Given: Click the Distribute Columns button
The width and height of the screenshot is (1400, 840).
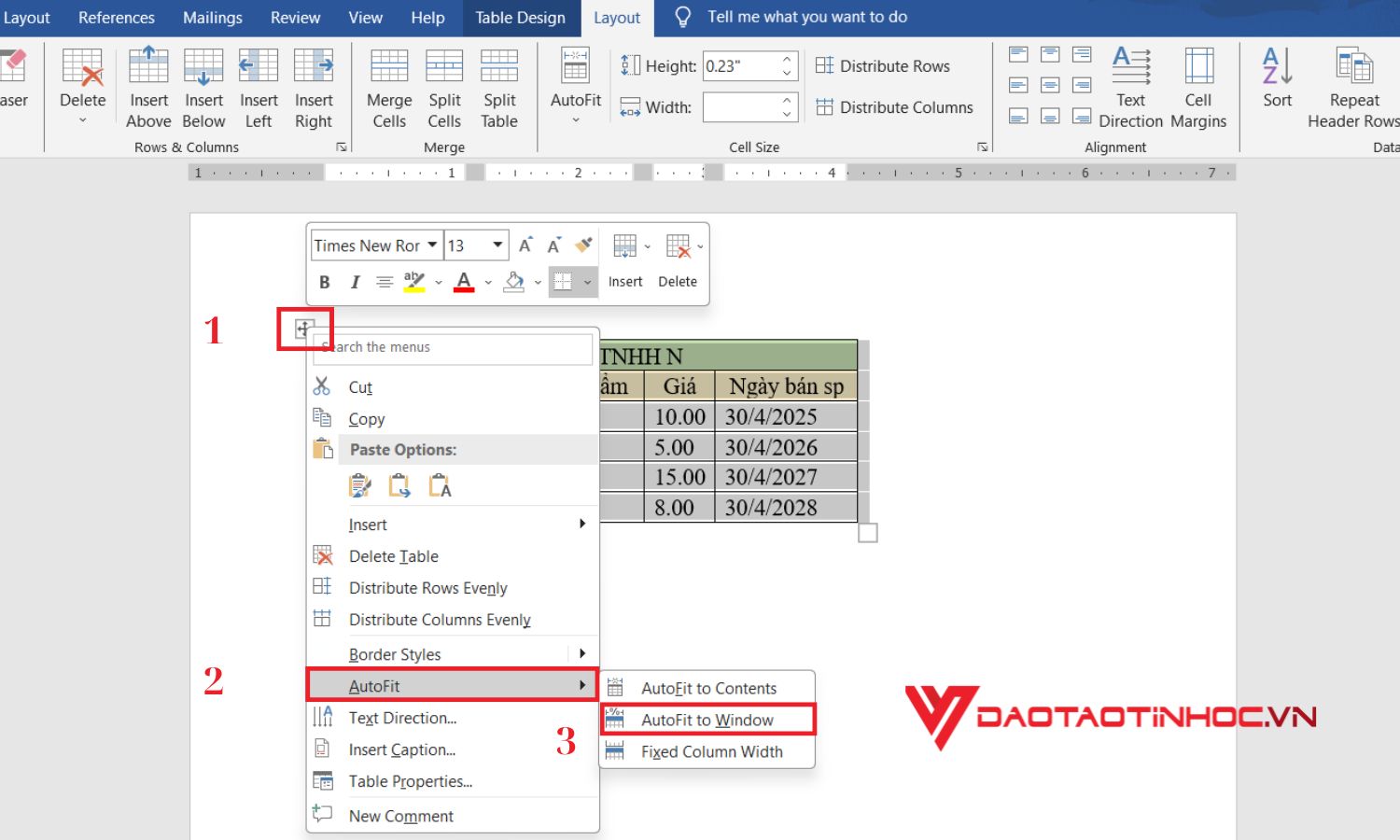Looking at the screenshot, I should 894,106.
